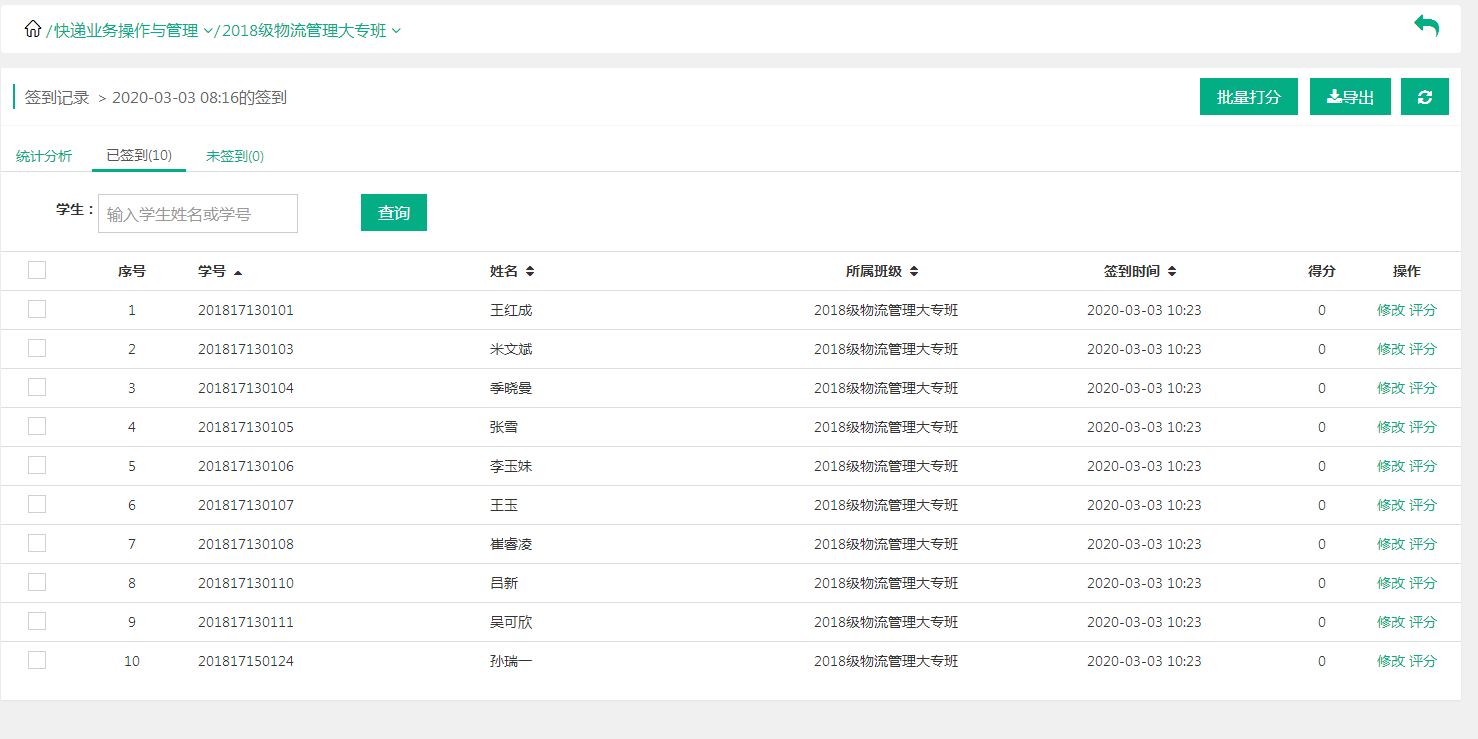Click 修改 link for 张雪

tap(1390, 427)
